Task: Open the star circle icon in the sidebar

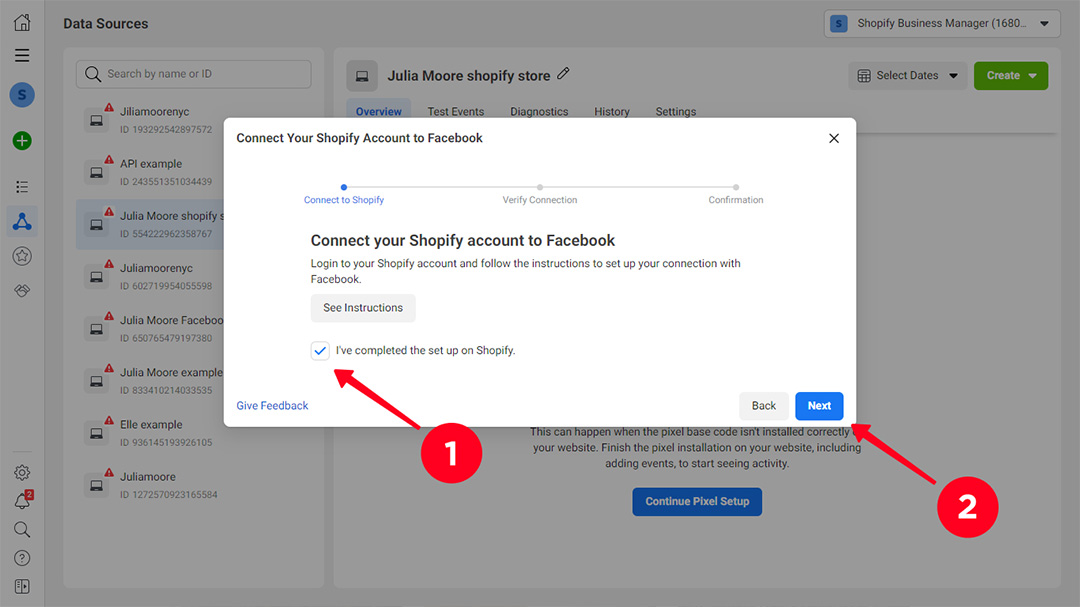Action: (x=22, y=256)
